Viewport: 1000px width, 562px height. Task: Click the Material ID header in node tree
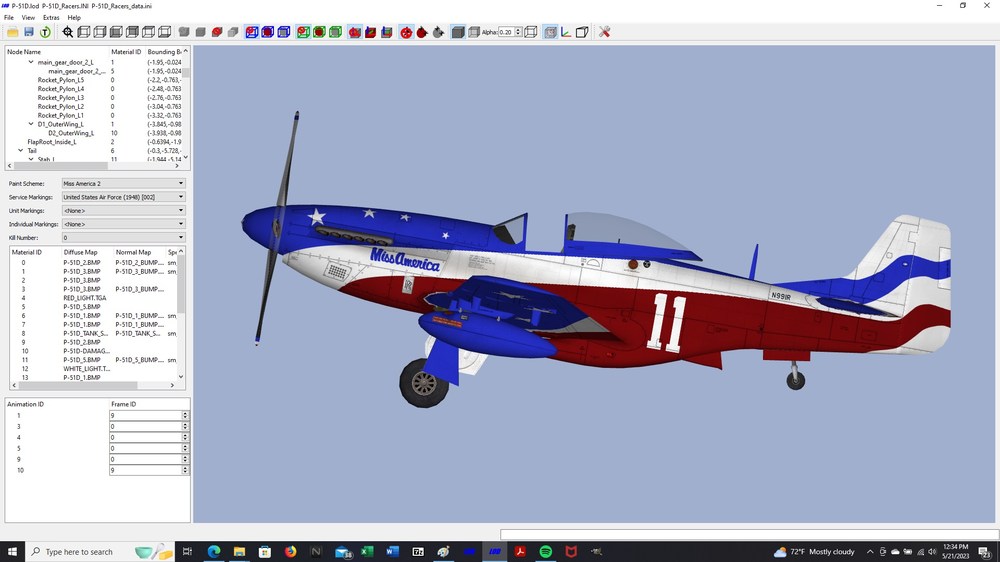(126, 52)
